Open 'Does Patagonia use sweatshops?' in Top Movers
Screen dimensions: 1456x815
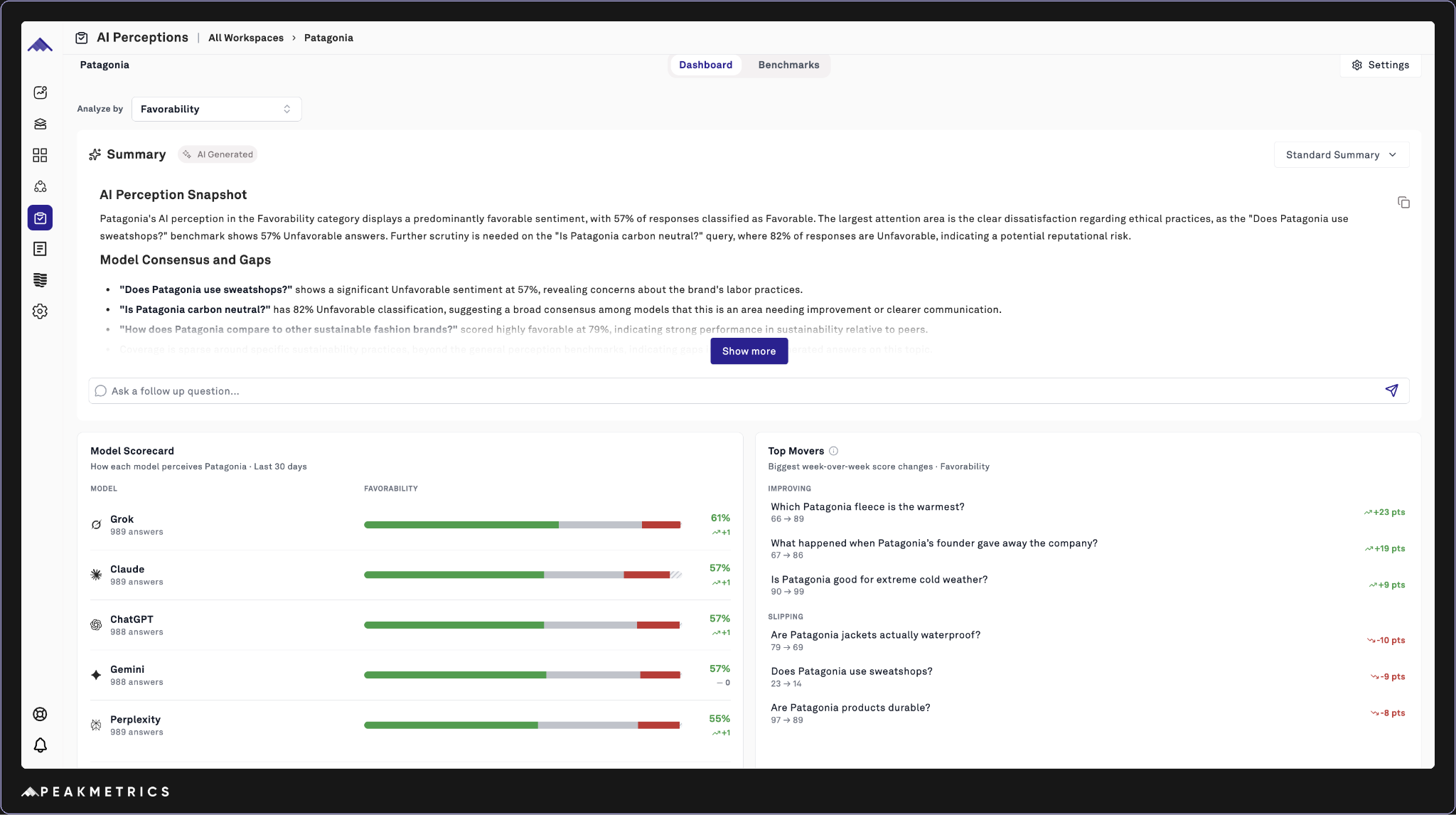[852, 671]
